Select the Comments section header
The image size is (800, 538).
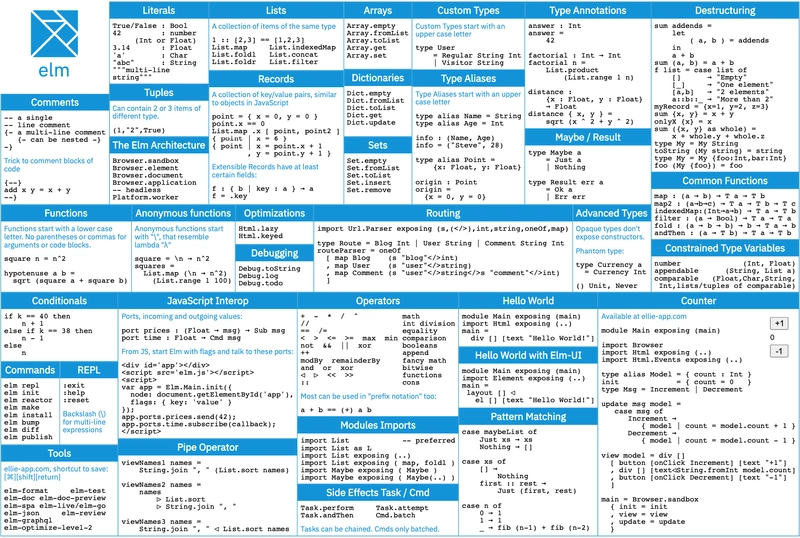[x=55, y=102]
